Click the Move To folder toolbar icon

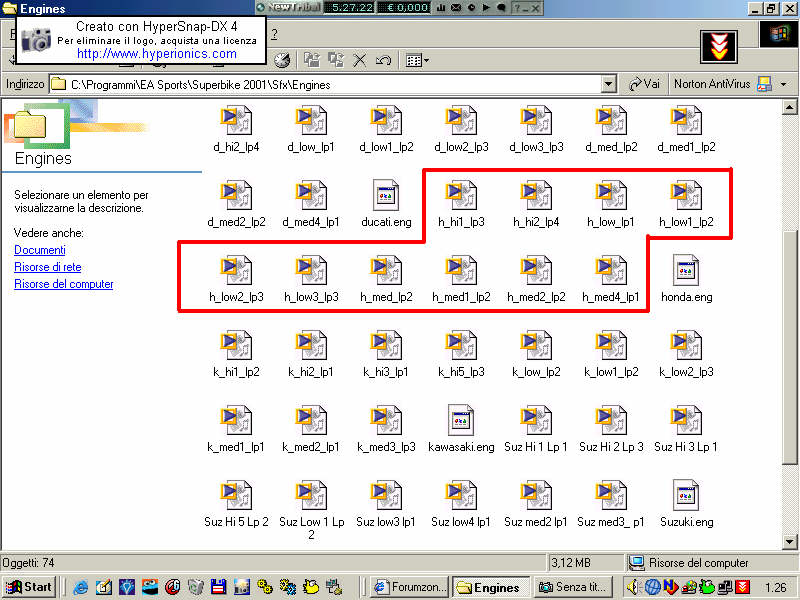tap(312, 60)
